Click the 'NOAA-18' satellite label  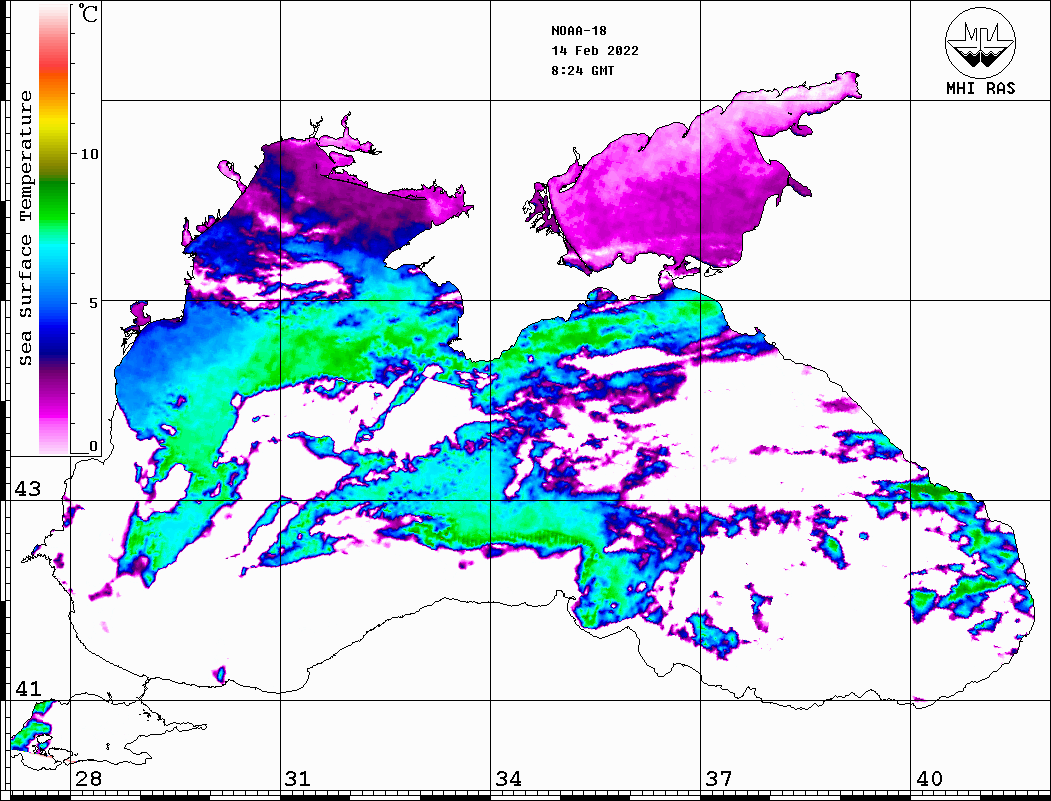pos(578,31)
